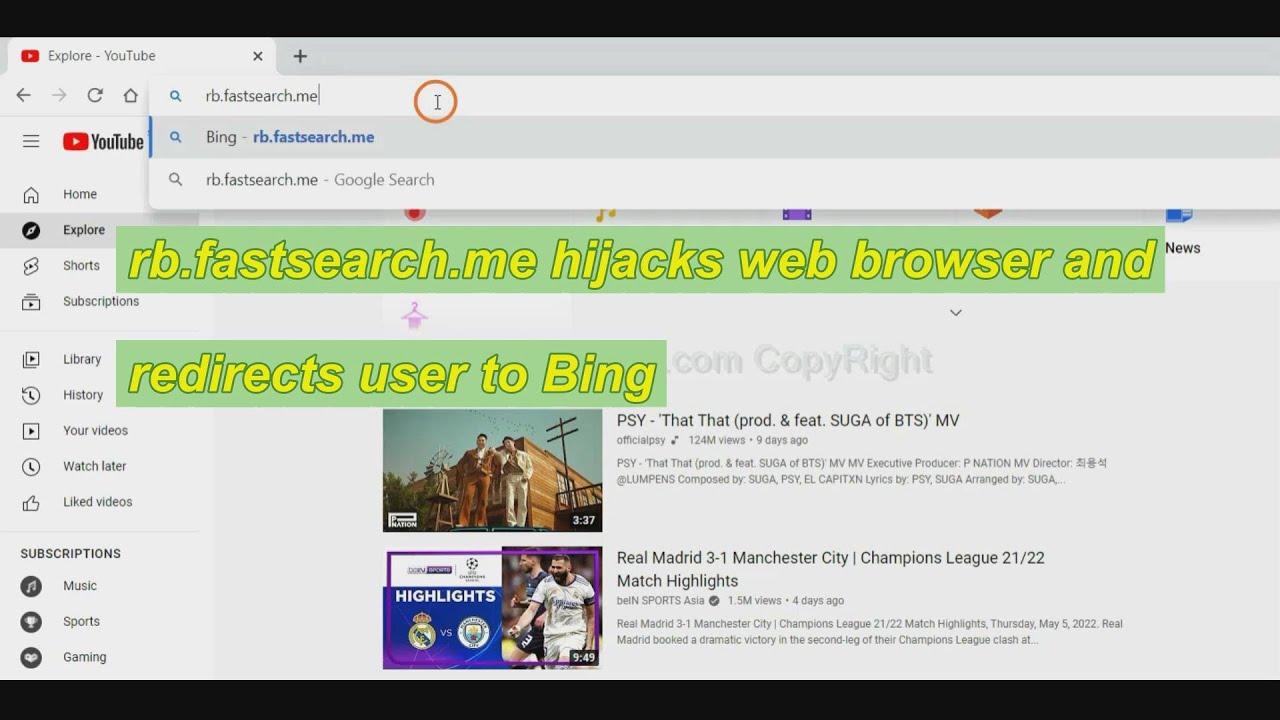Screen dimensions: 1280x720
Task: Click the Liked videos label
Action: 98,502
